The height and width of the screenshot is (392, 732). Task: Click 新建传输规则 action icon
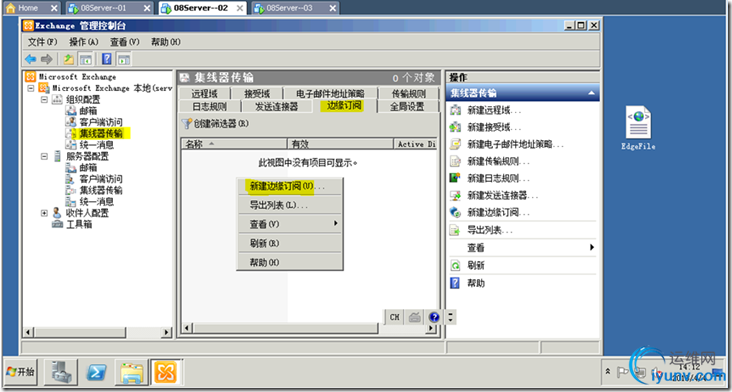click(455, 161)
